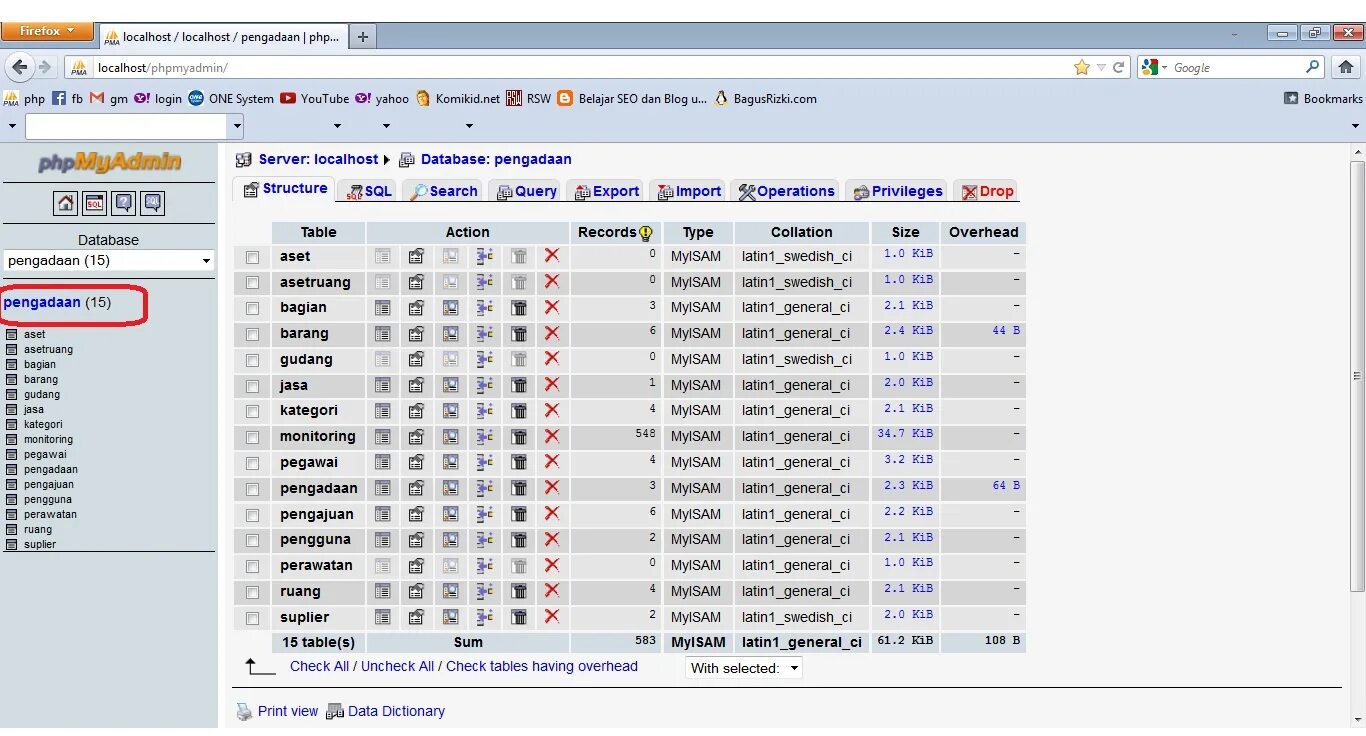Bookmark this page with the star icon
The width and height of the screenshot is (1366, 736).
(1081, 67)
